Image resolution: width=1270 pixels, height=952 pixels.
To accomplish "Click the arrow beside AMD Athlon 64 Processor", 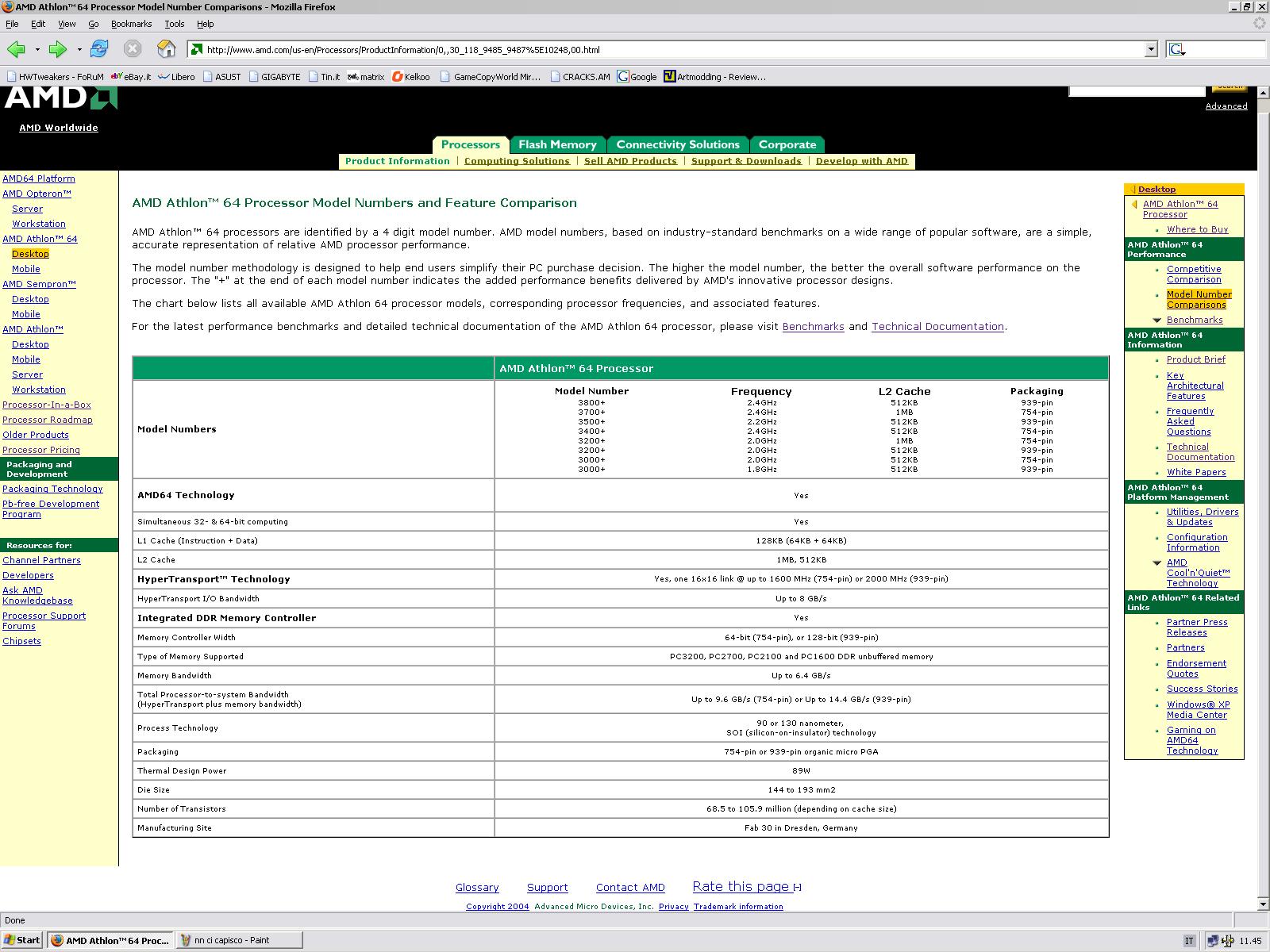I will point(1134,205).
